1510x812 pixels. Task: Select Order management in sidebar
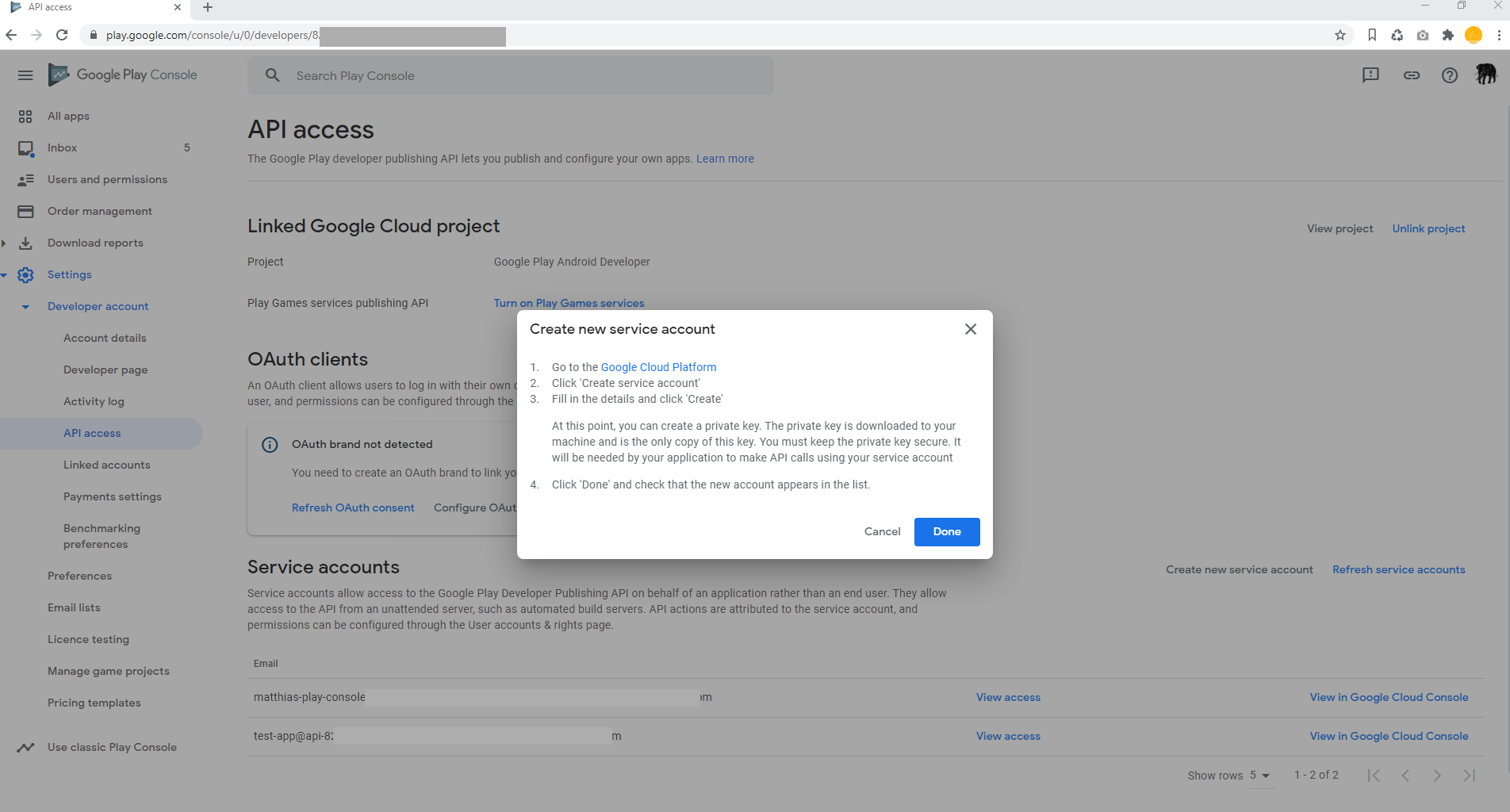click(x=99, y=212)
